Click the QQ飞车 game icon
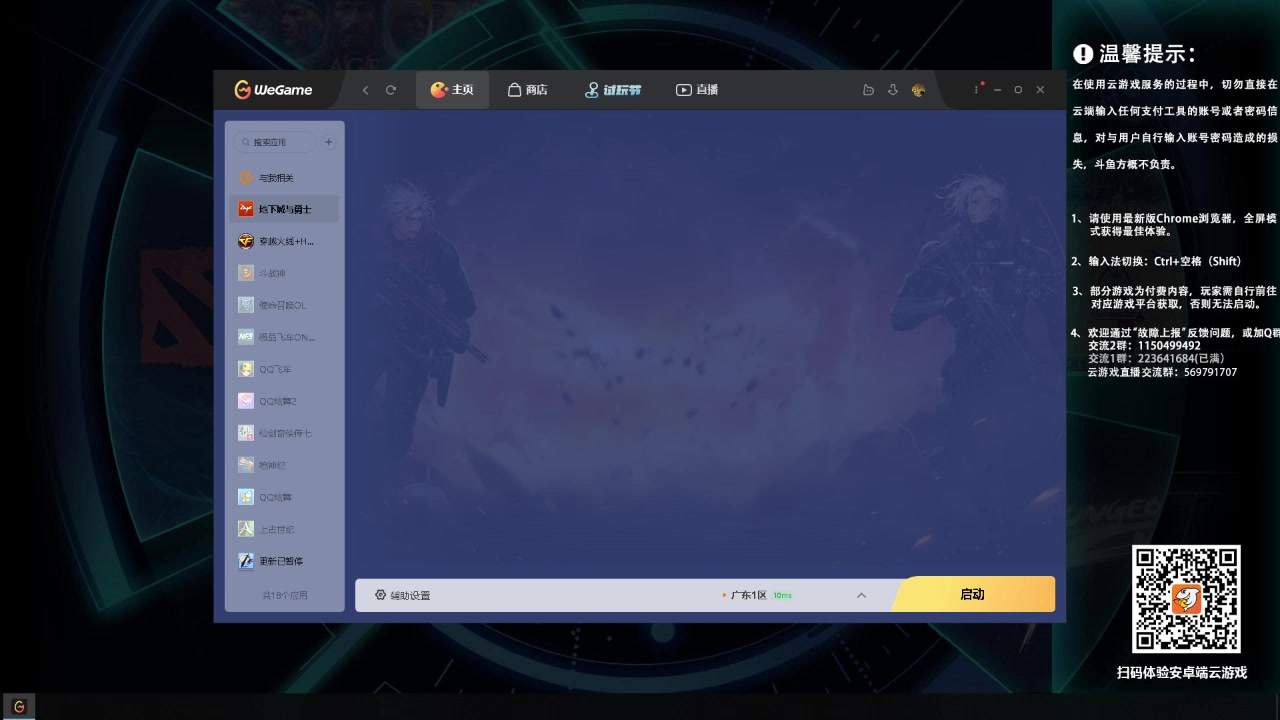 [x=246, y=369]
